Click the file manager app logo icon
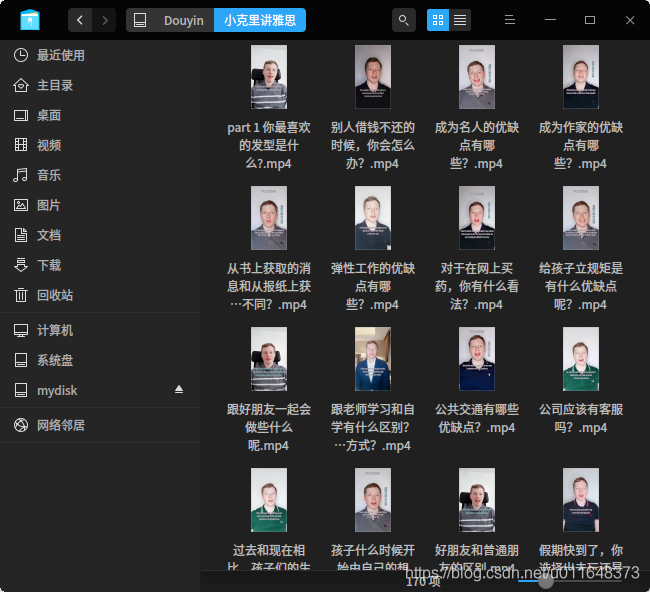The height and width of the screenshot is (592, 650). (30, 20)
